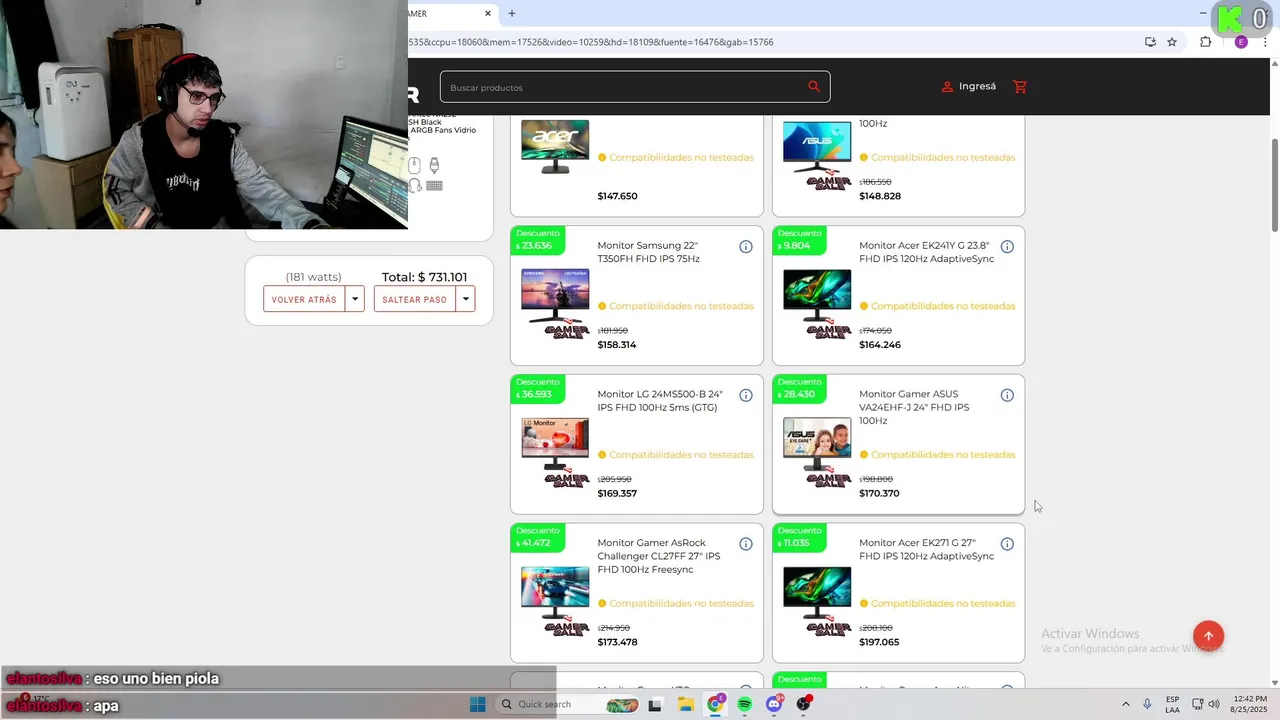Open Chrome extensions puzzle icon
1280x720 pixels.
pos(1205,42)
